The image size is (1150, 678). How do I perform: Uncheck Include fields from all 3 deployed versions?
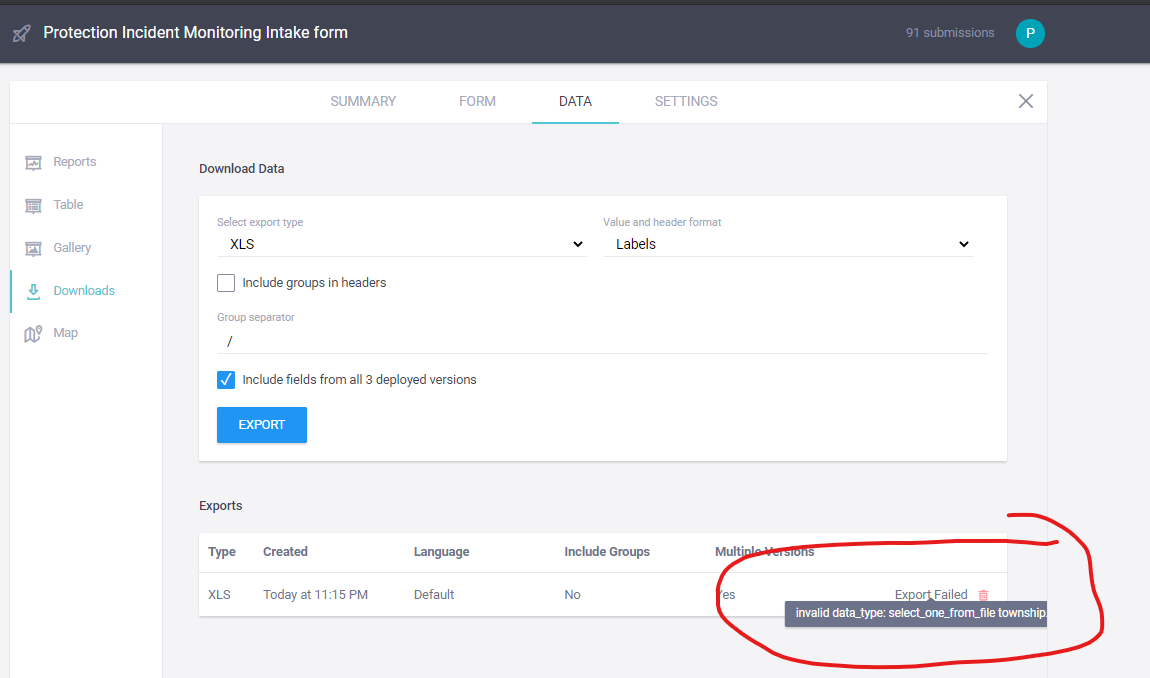click(x=225, y=379)
